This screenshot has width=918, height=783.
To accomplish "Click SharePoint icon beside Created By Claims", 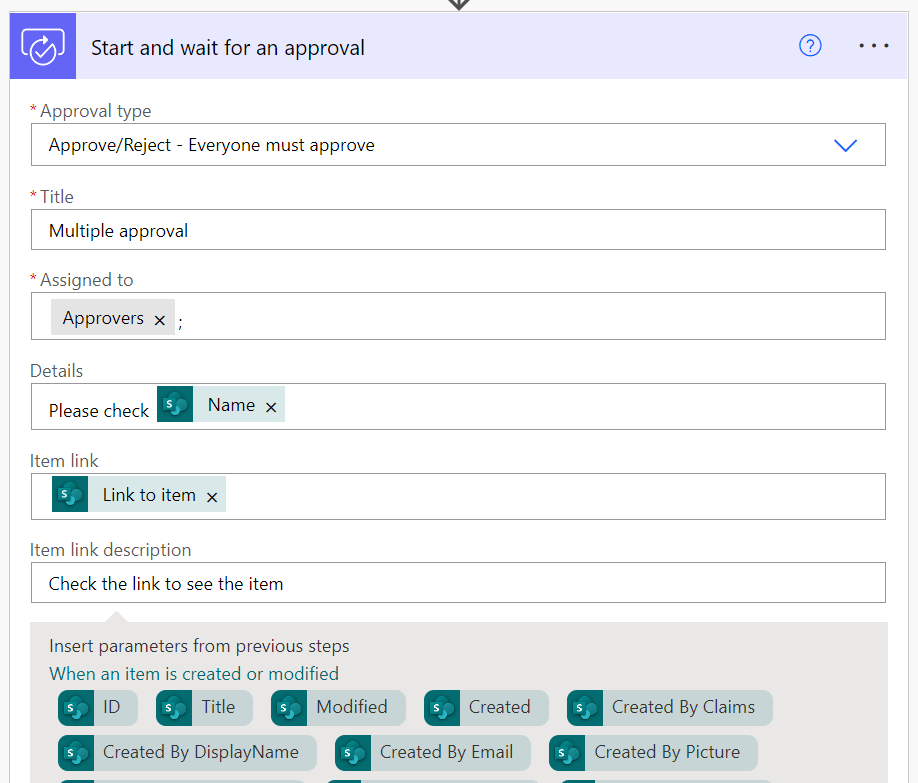I will click(x=585, y=707).
